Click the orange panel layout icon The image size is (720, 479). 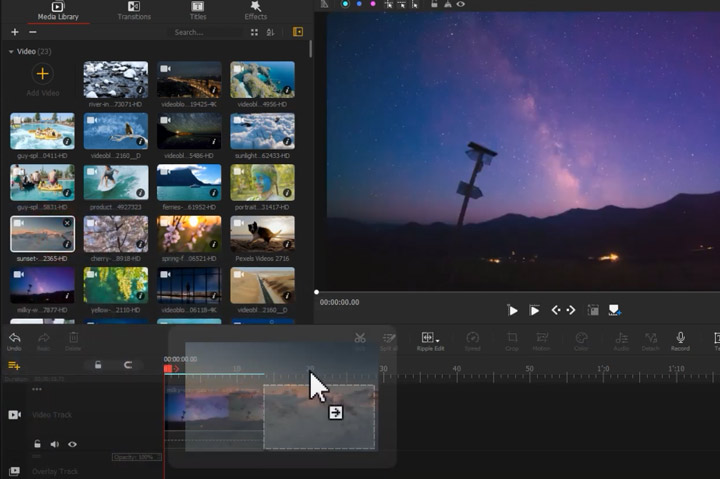click(x=297, y=32)
